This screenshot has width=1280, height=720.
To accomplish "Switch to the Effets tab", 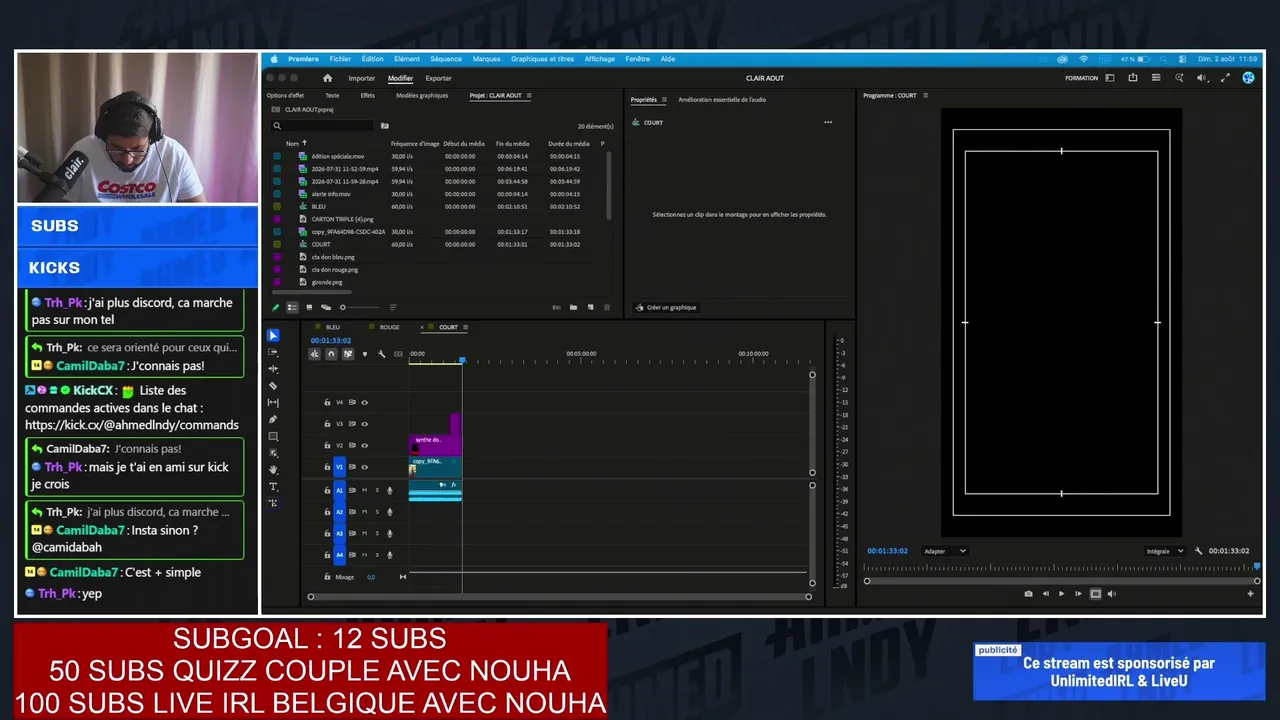I will (x=368, y=96).
